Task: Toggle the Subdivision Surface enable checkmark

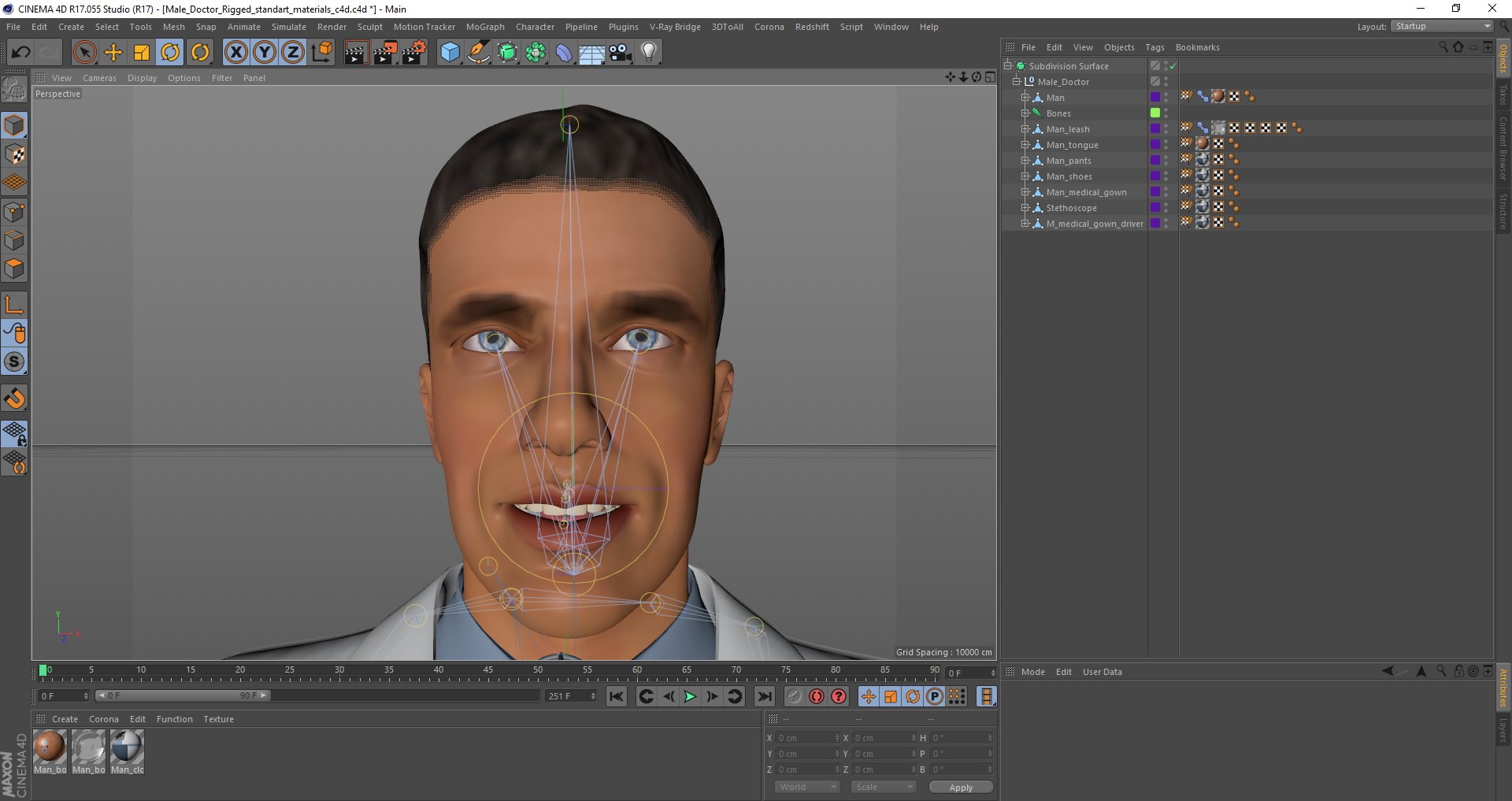Action: [x=1173, y=66]
